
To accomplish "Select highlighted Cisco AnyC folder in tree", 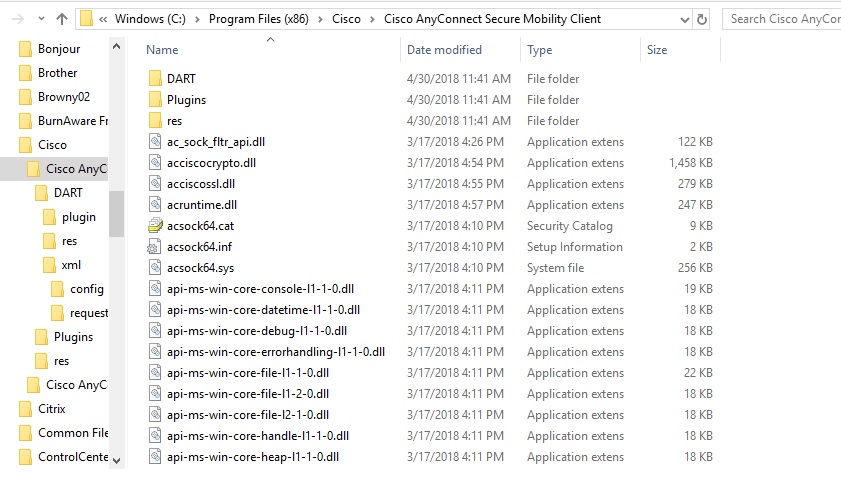I will click(x=54, y=169).
